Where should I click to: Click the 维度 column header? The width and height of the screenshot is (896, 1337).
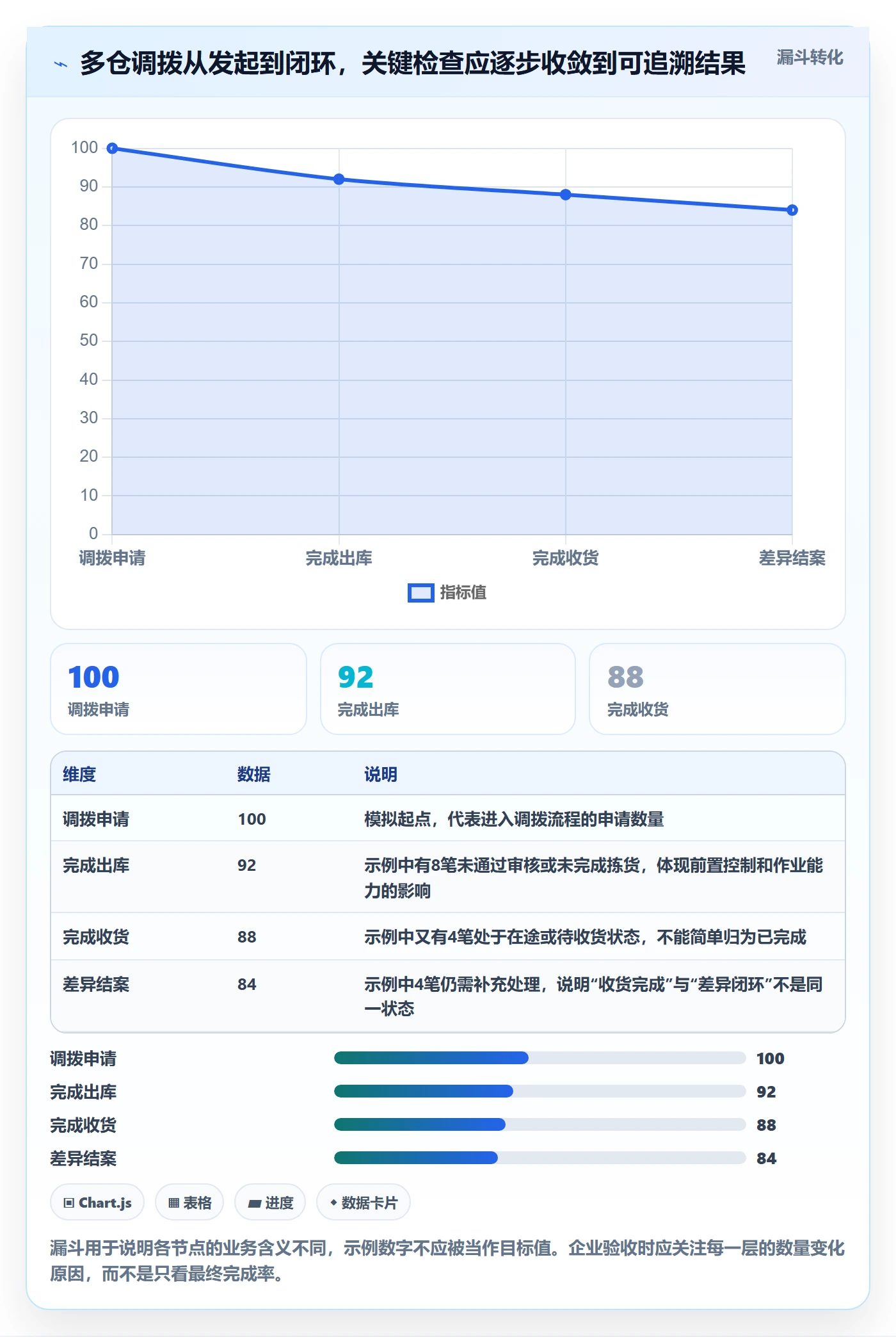click(79, 774)
